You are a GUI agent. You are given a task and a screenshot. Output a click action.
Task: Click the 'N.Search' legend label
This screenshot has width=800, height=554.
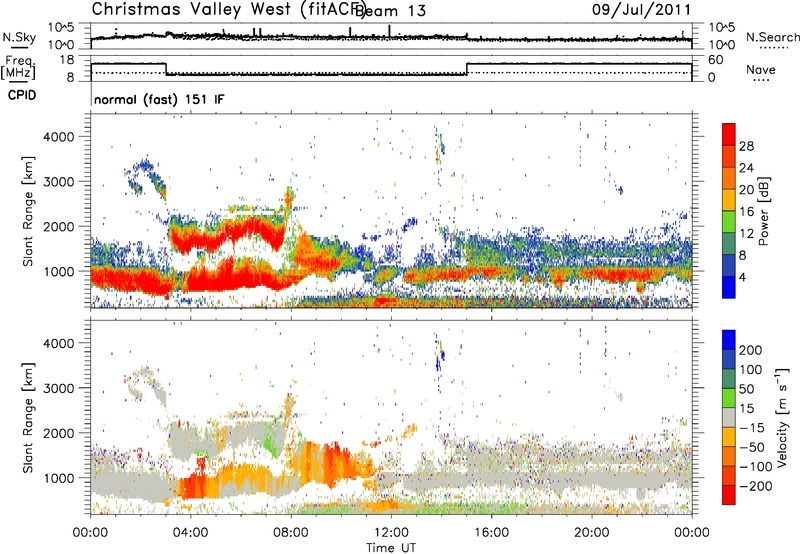772,37
